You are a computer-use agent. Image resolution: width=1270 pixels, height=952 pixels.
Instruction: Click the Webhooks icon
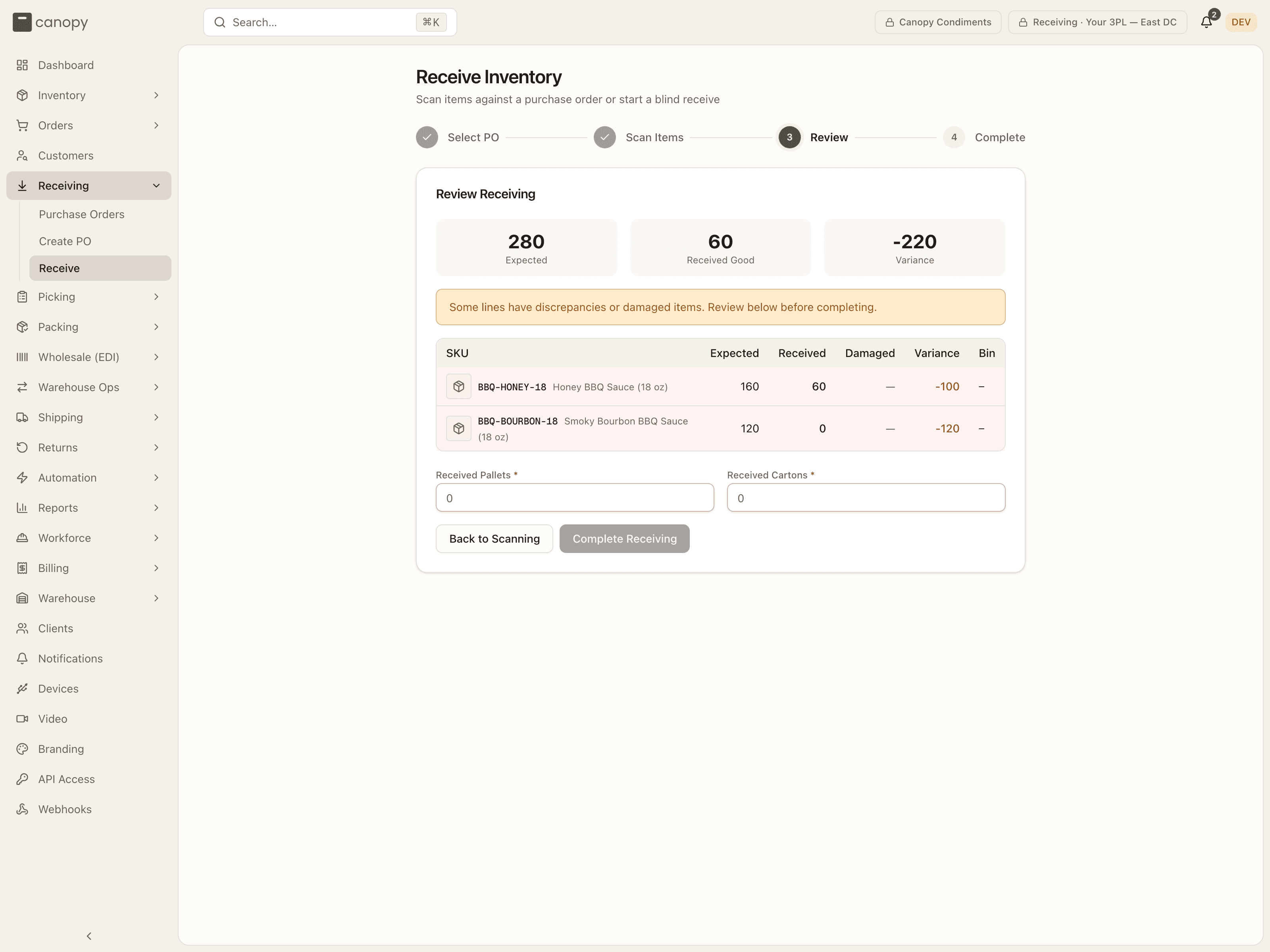(22, 809)
